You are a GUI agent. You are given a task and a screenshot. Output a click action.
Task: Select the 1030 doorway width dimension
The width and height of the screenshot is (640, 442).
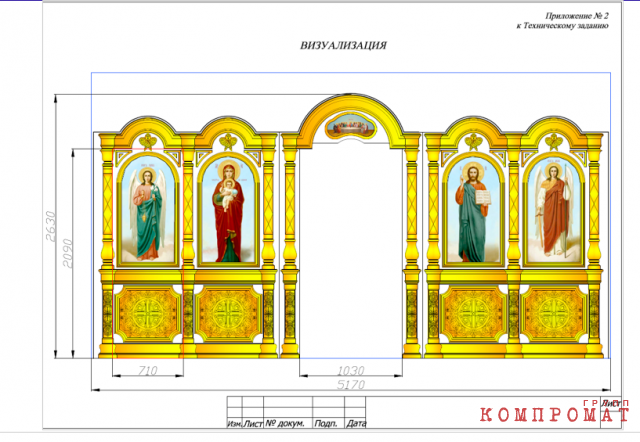(351, 370)
